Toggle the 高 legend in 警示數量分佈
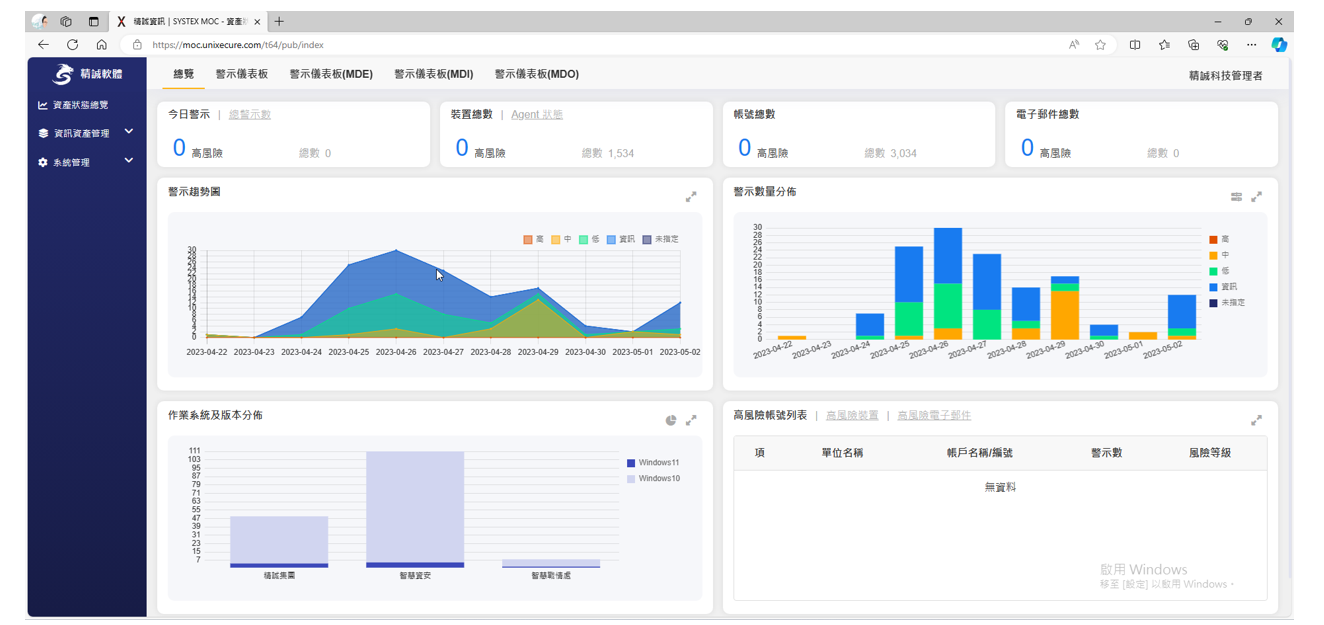Image resolution: width=1324 pixels, height=625 pixels. (1219, 240)
